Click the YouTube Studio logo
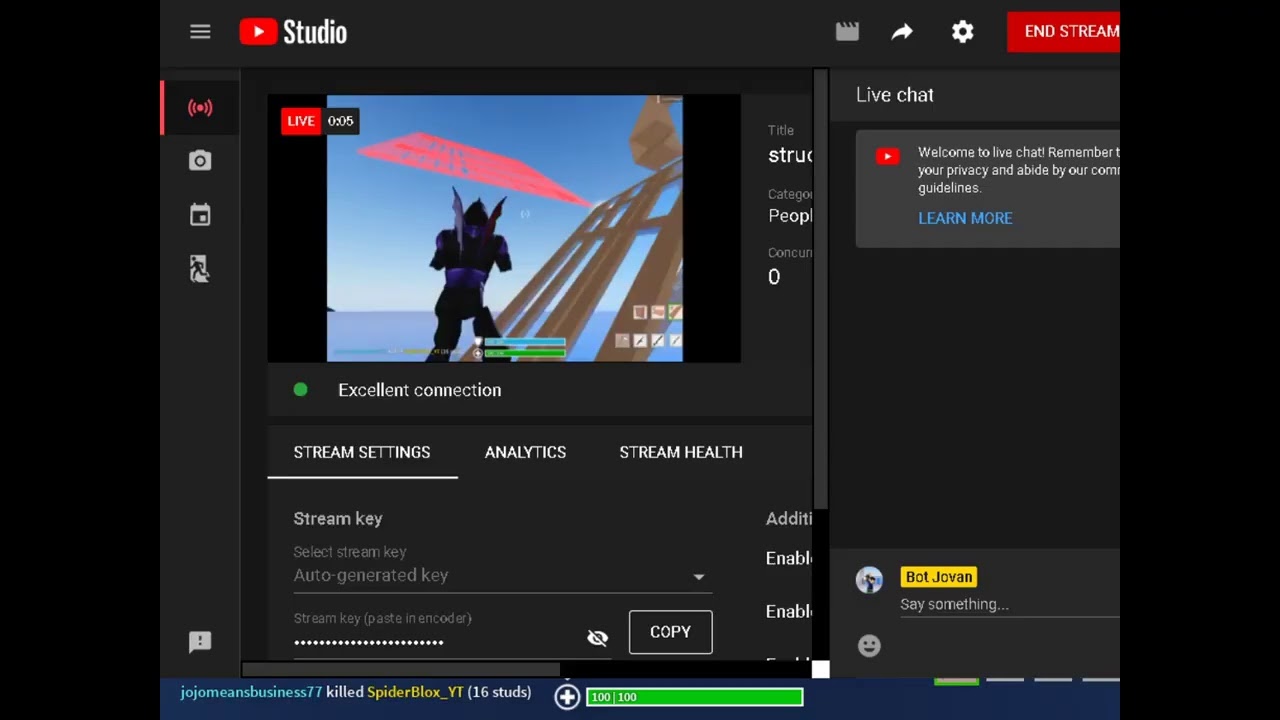 pyautogui.click(x=293, y=32)
